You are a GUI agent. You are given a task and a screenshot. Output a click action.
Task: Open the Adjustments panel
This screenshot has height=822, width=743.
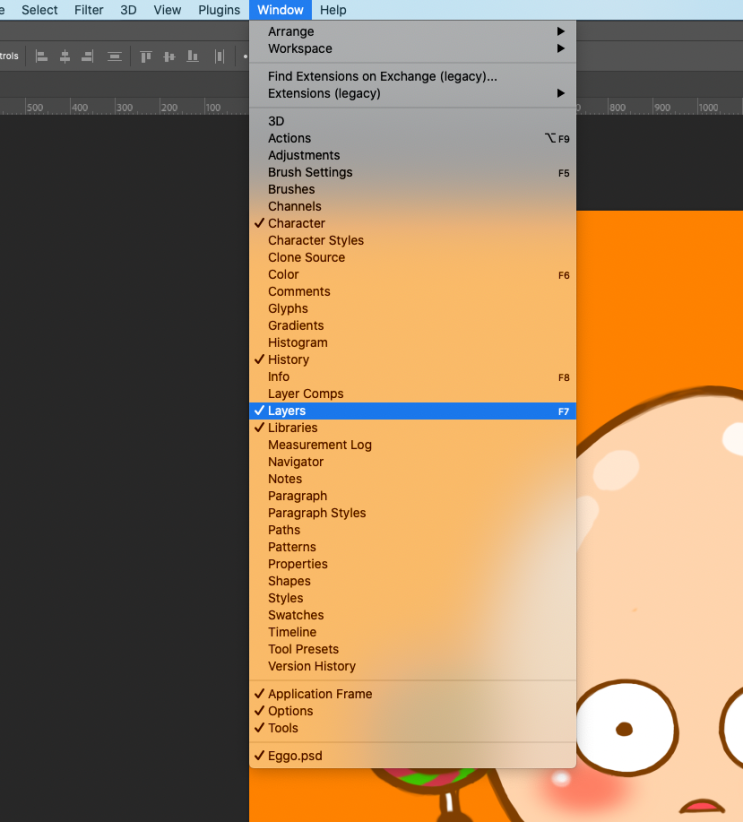click(x=412, y=155)
